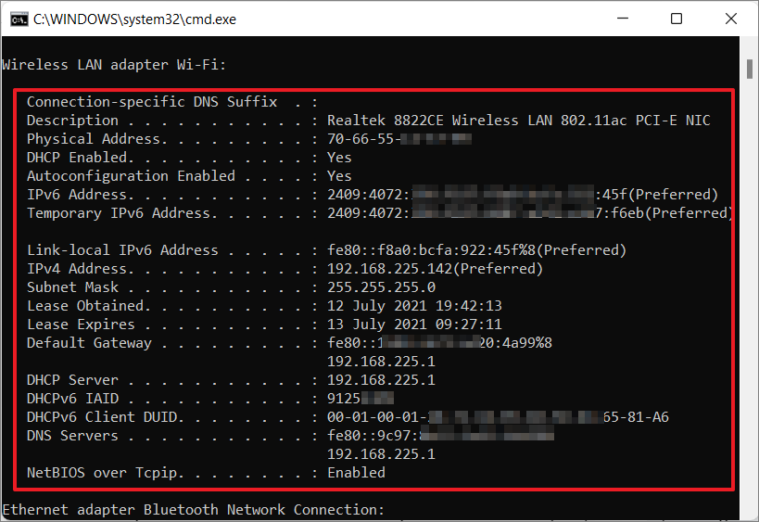The image size is (759, 522).
Task: Click the DHCPv6 IAID value 9125
Action: click(x=360, y=399)
